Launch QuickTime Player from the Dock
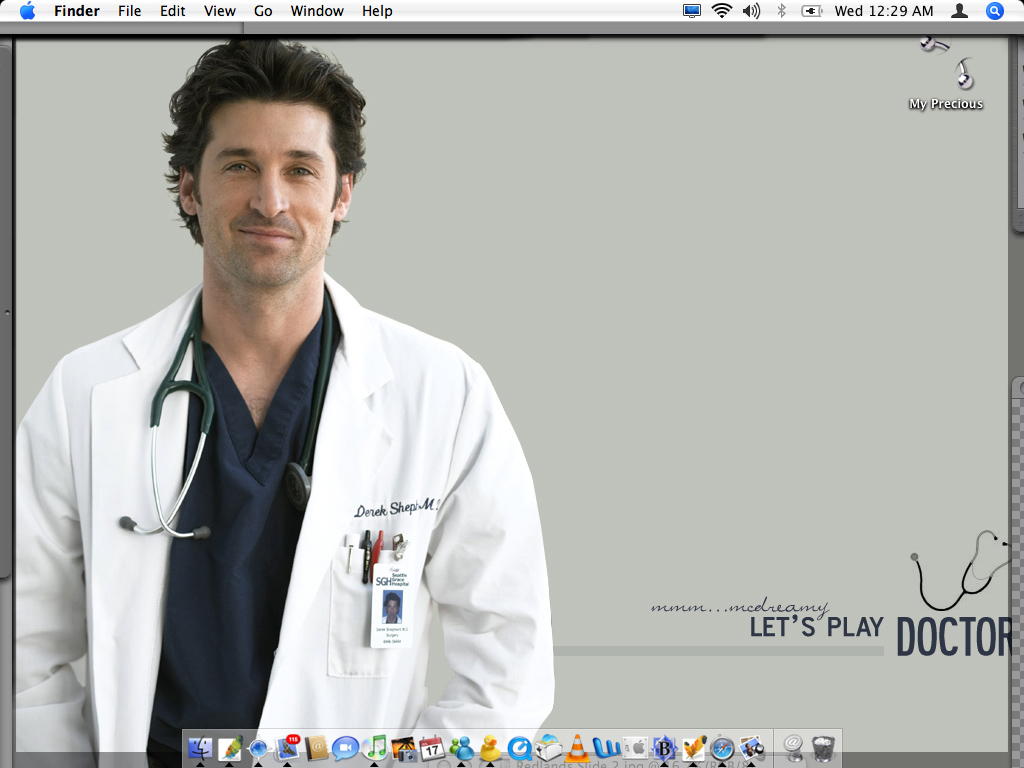 click(x=519, y=748)
